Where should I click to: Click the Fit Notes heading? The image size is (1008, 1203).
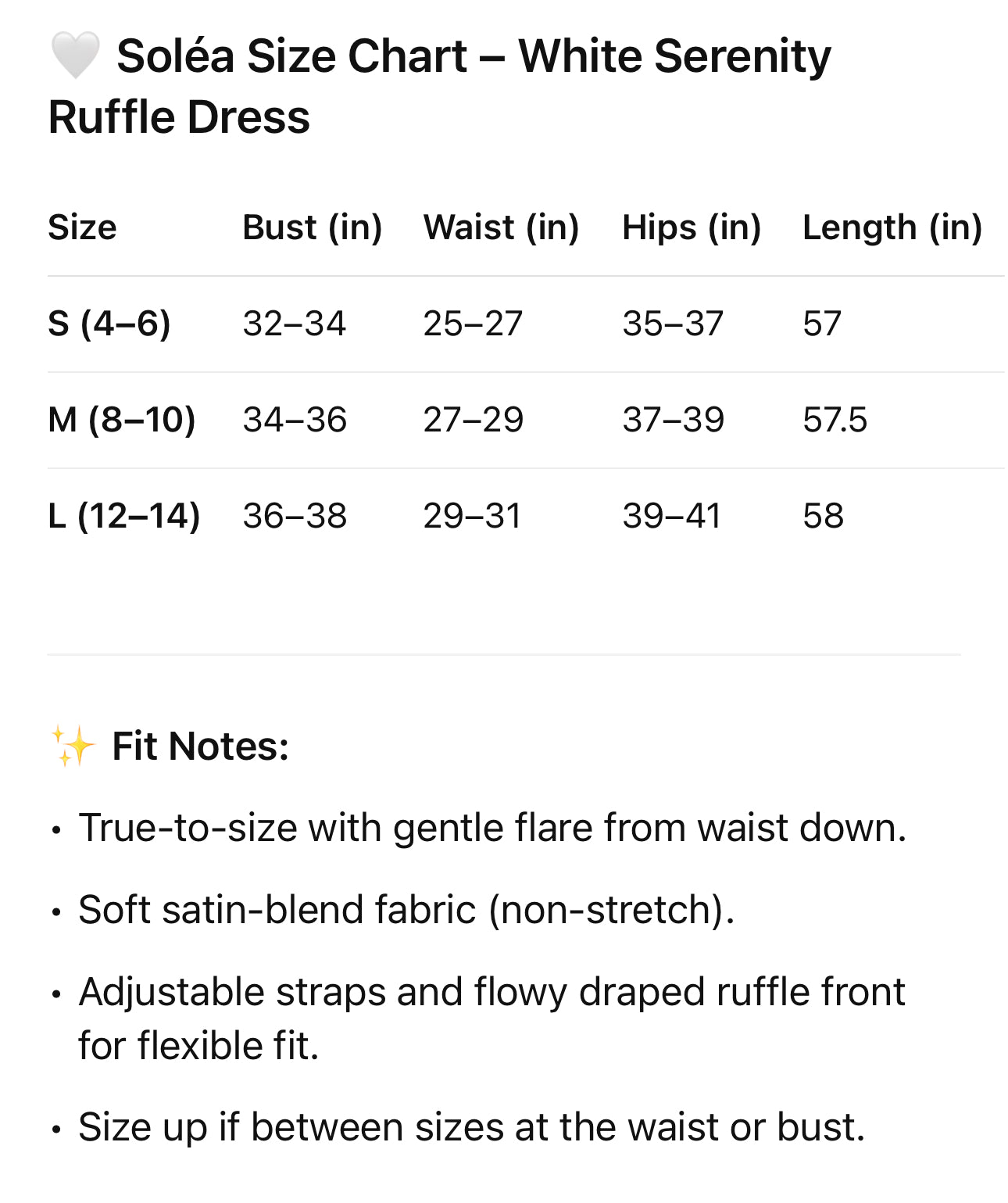click(200, 746)
